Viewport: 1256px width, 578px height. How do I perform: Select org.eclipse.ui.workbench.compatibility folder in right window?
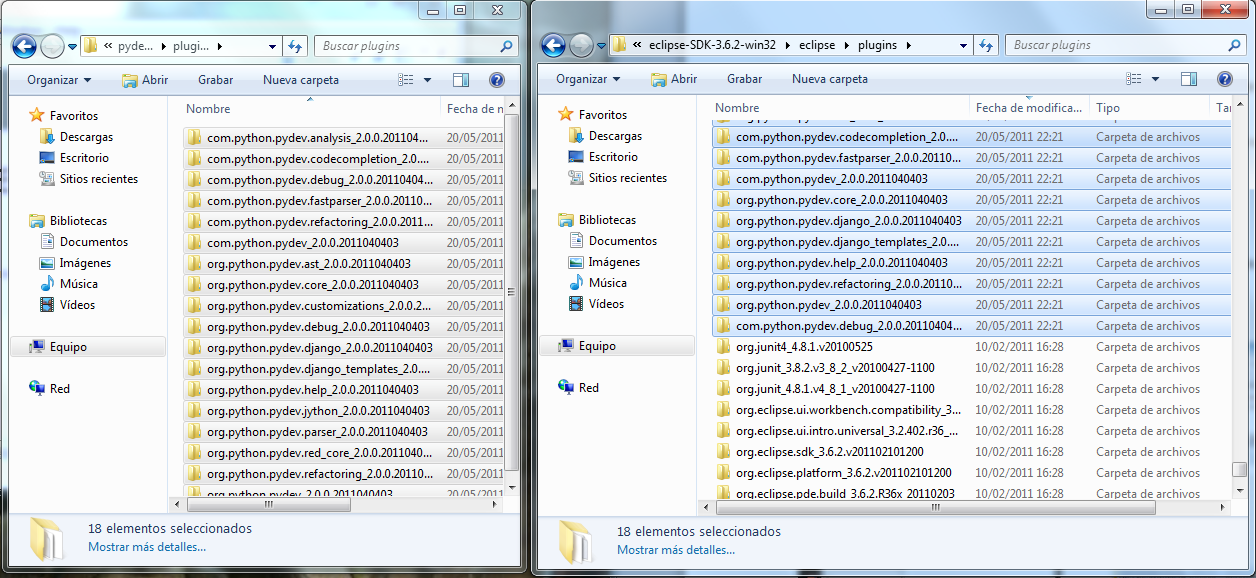[x=972, y=410]
